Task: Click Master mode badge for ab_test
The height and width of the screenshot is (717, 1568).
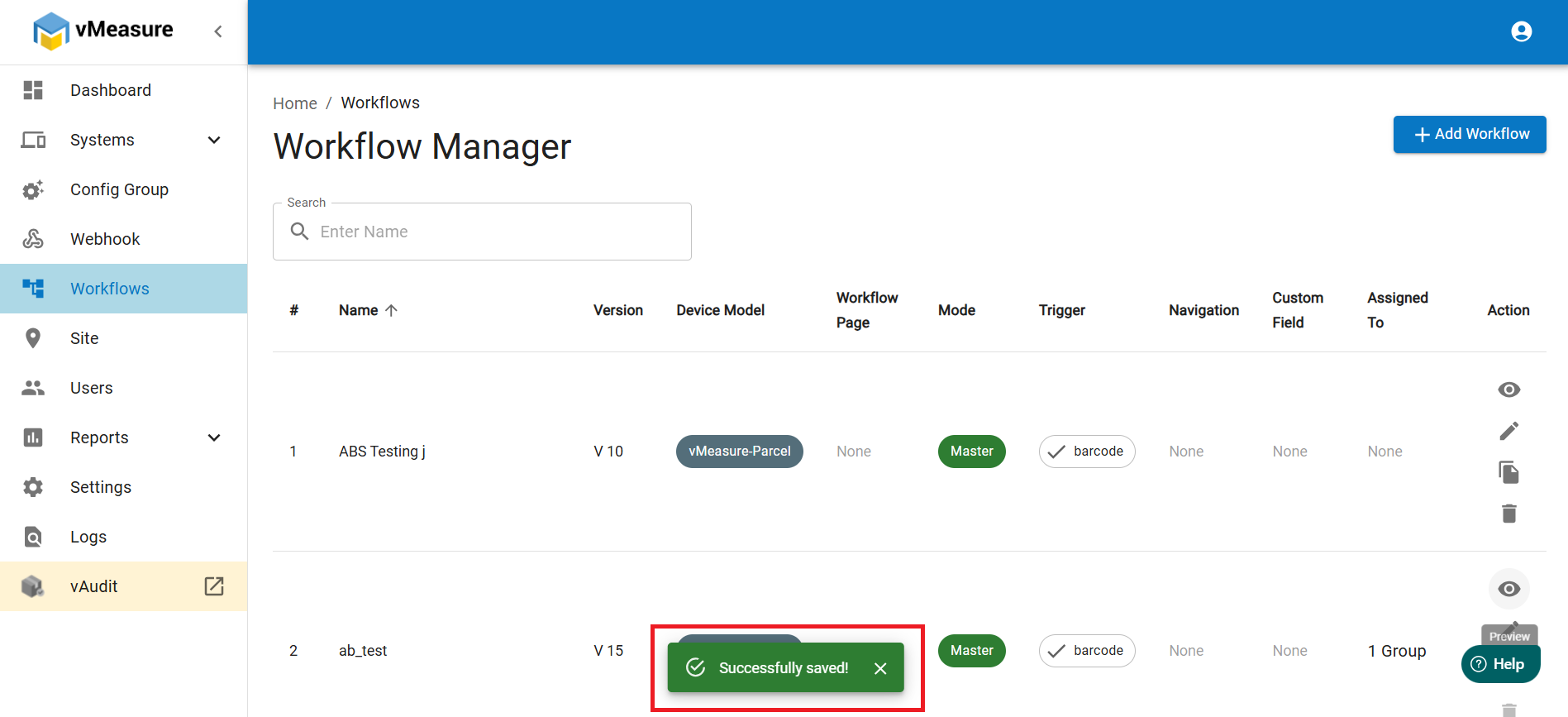Action: (x=971, y=651)
